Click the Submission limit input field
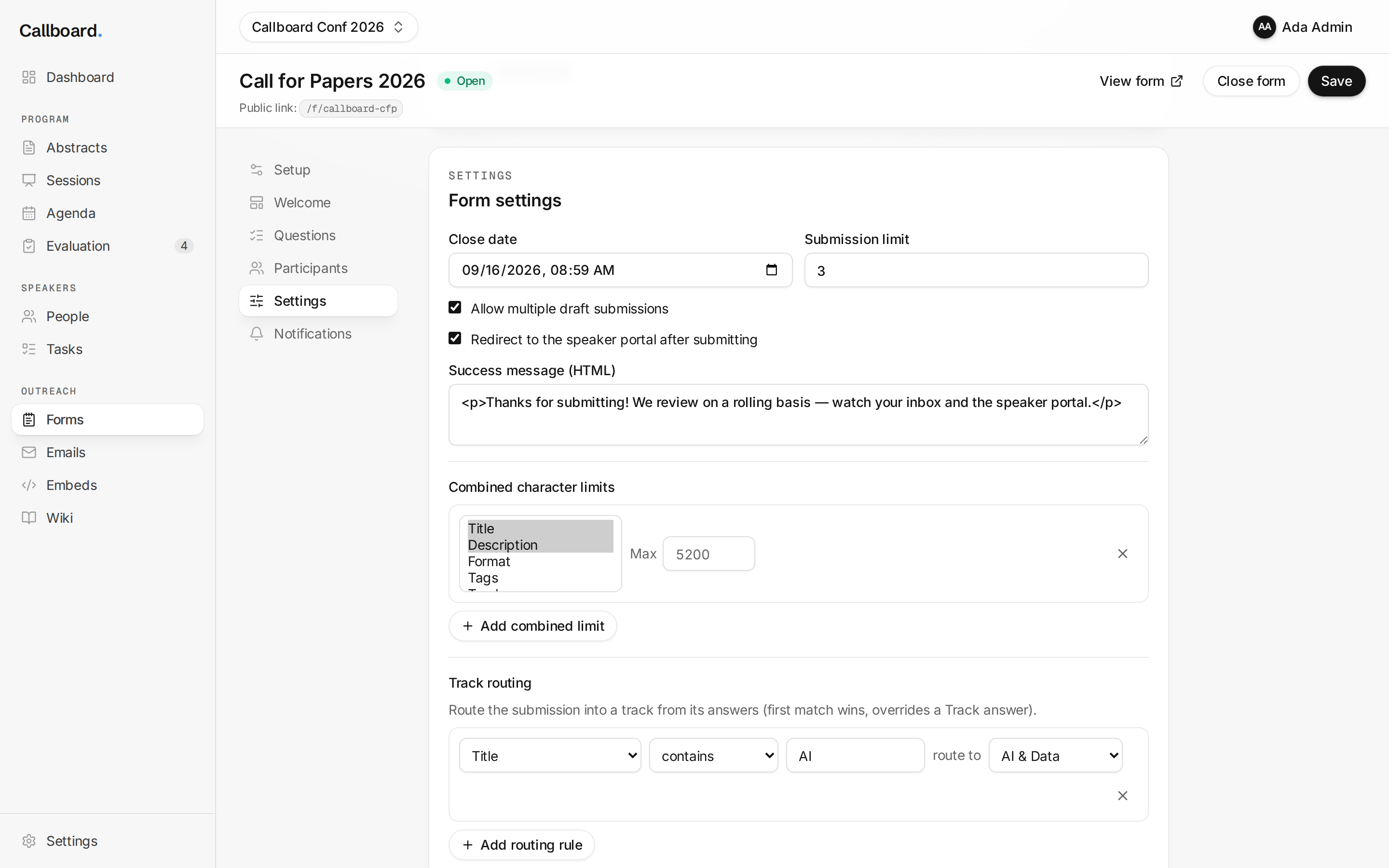 [976, 270]
